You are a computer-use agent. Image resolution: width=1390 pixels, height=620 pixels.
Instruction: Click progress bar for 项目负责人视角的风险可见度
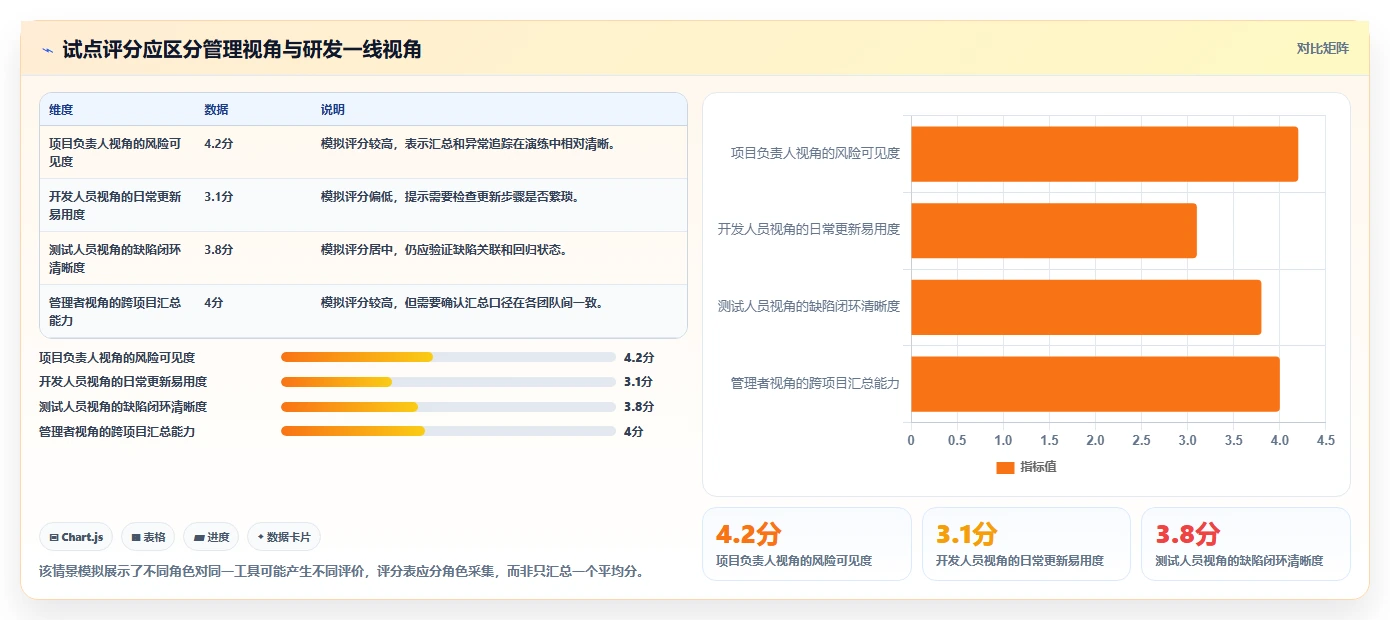pyautogui.click(x=448, y=357)
